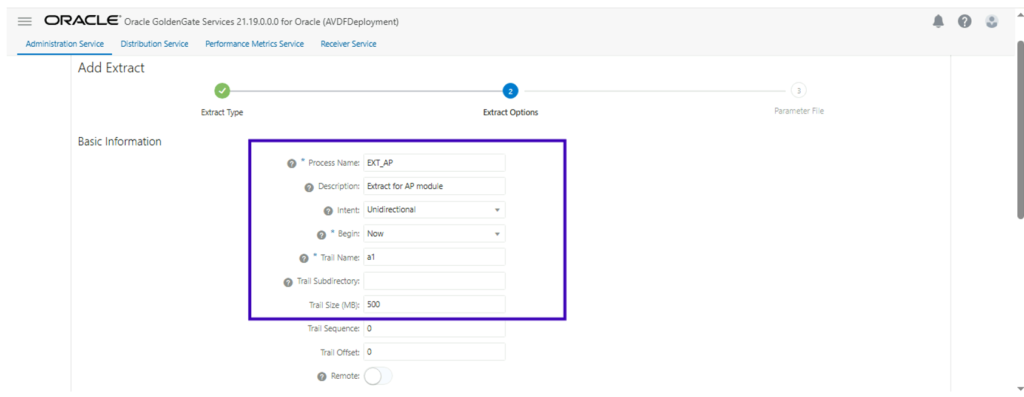Toggle the Remote switch on
Image resolution: width=1024 pixels, height=397 pixels.
tap(378, 376)
